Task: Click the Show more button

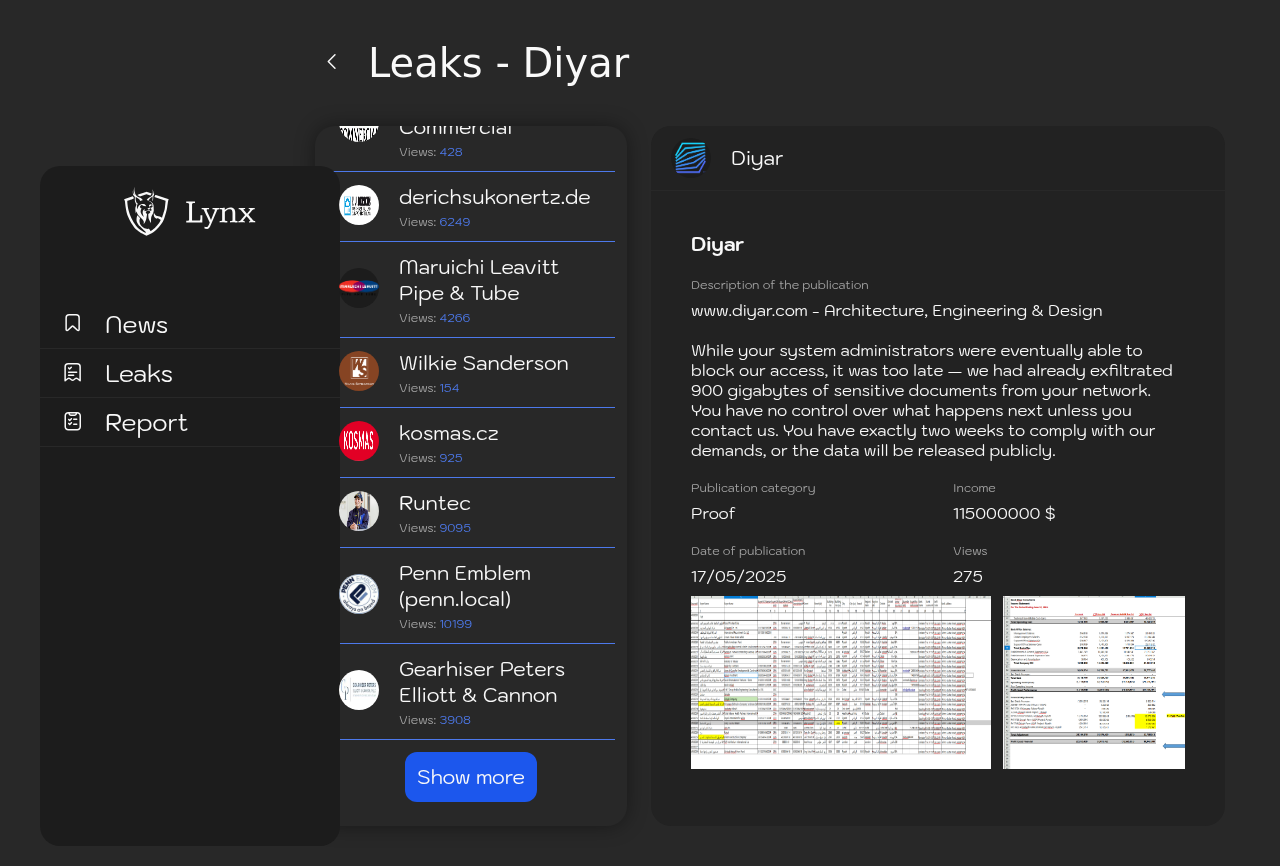Action: [471, 777]
